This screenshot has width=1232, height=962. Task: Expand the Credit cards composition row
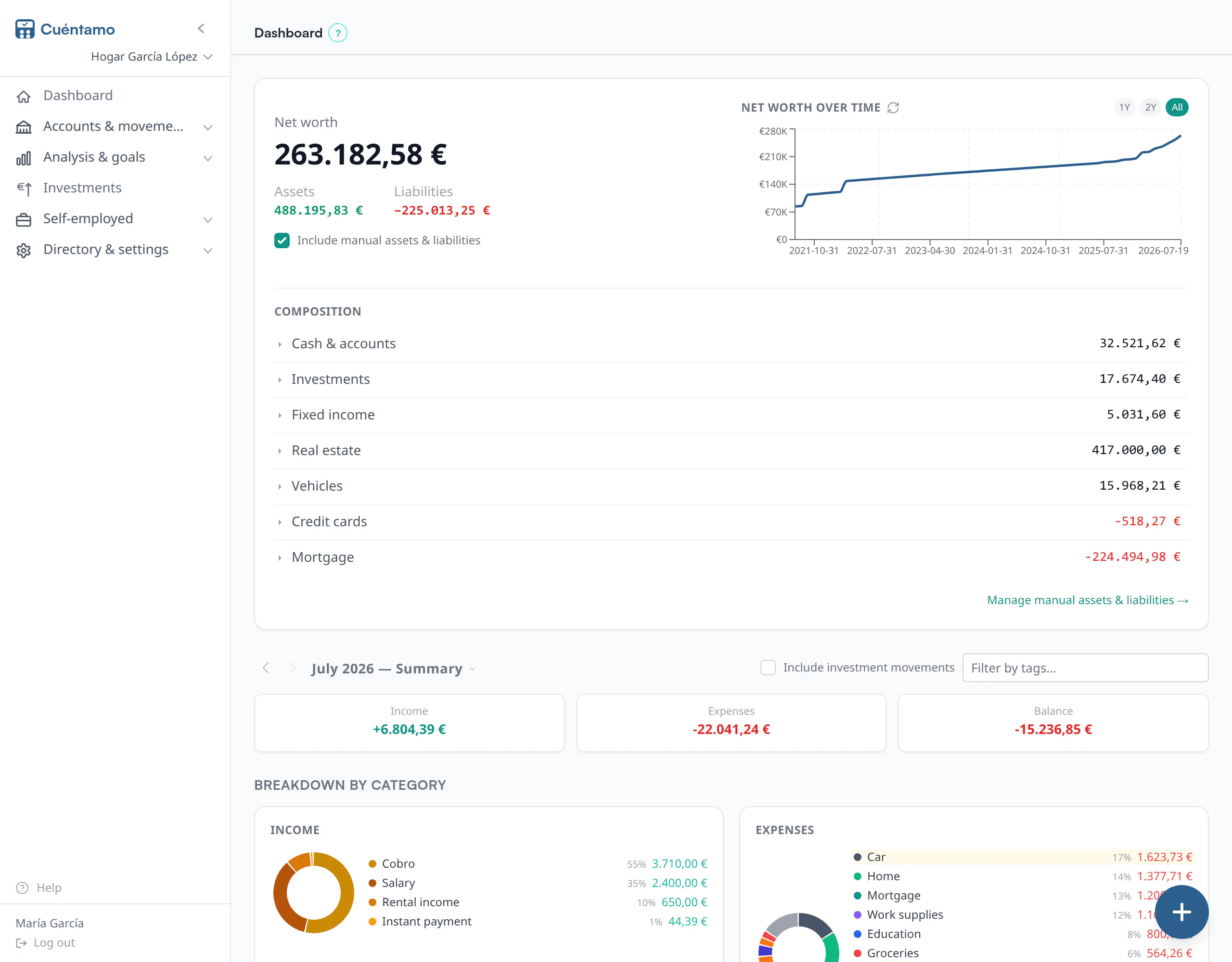coord(731,521)
